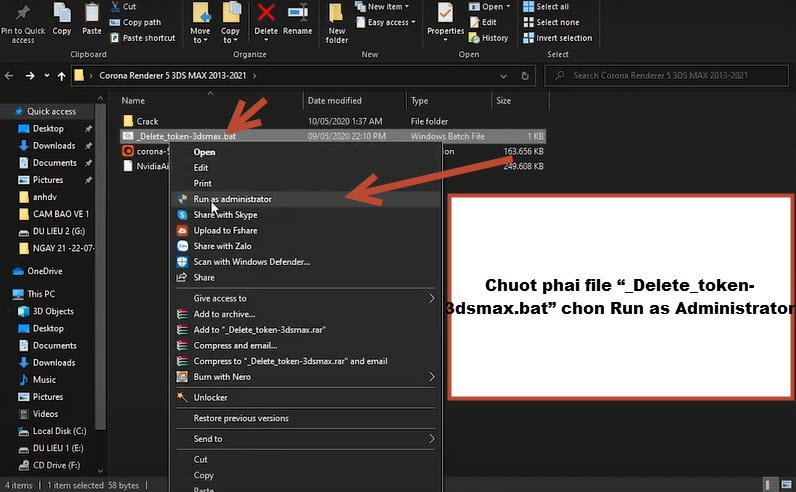The width and height of the screenshot is (796, 492).
Task: Select Local Disk (C:) in navigation pane
Action: pos(61,431)
